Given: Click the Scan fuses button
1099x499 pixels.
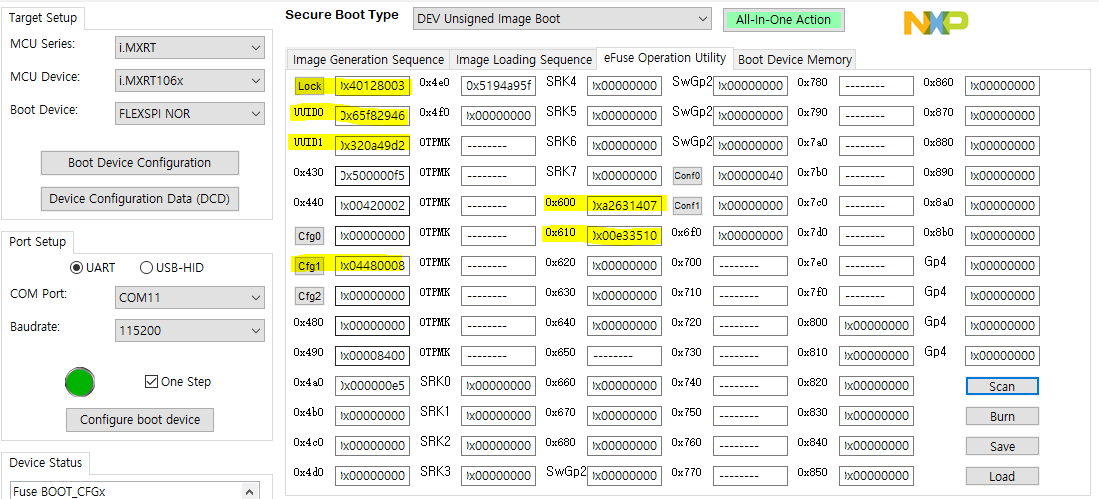Looking at the screenshot, I should tap(1001, 386).
